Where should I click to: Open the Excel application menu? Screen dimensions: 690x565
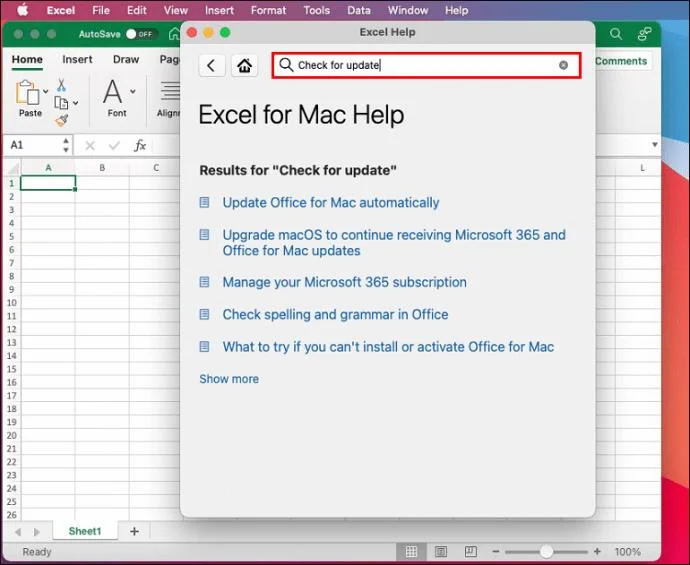(x=61, y=10)
